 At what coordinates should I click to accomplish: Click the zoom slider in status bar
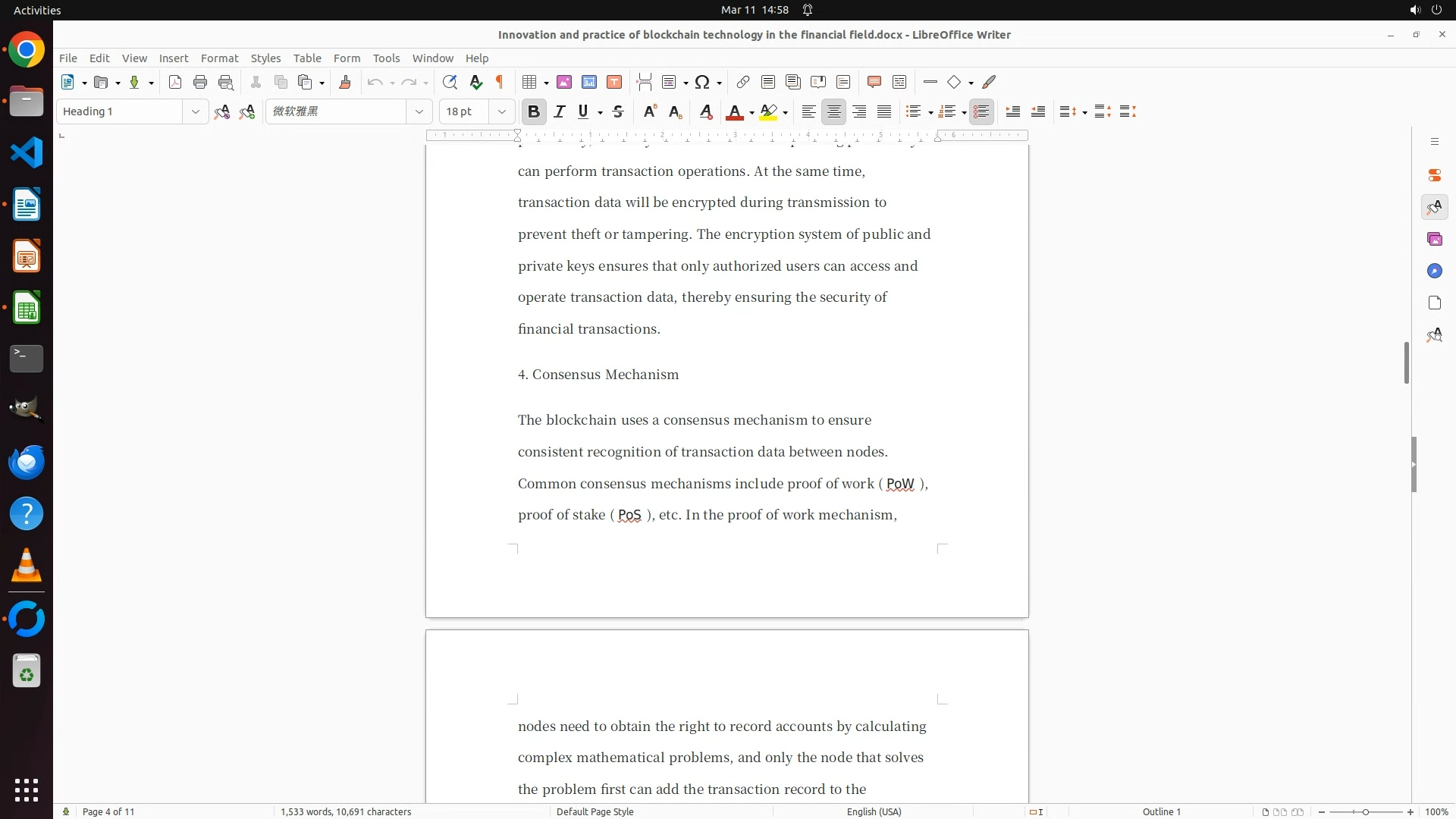pos(1366,811)
